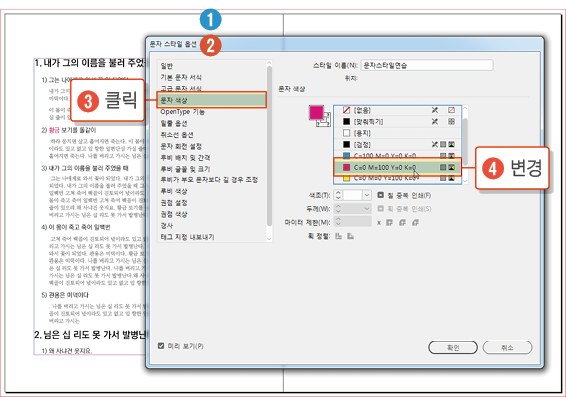
Task: Click the round join icon
Action: pos(402,222)
